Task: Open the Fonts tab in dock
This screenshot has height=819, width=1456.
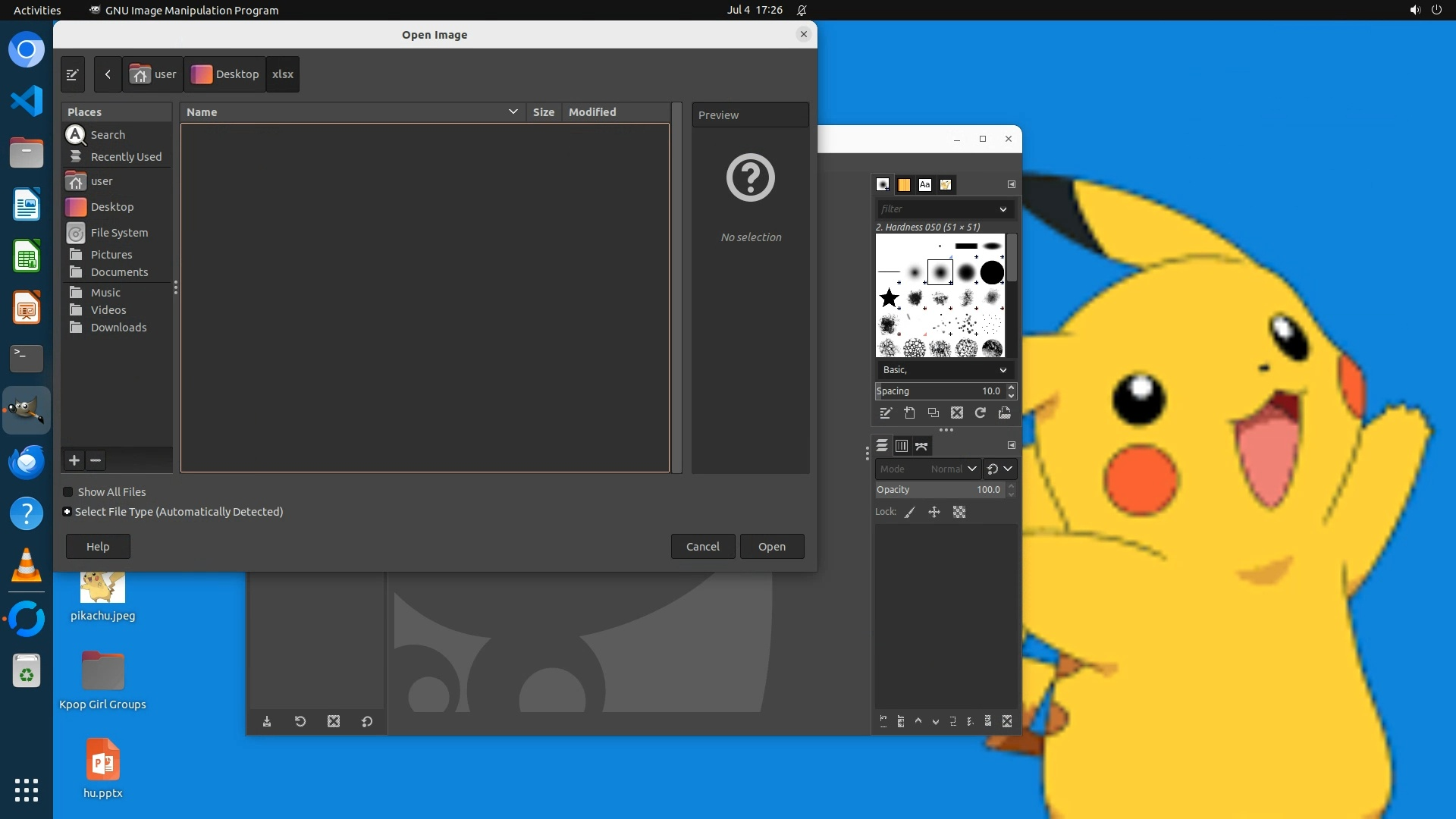Action: click(x=924, y=184)
